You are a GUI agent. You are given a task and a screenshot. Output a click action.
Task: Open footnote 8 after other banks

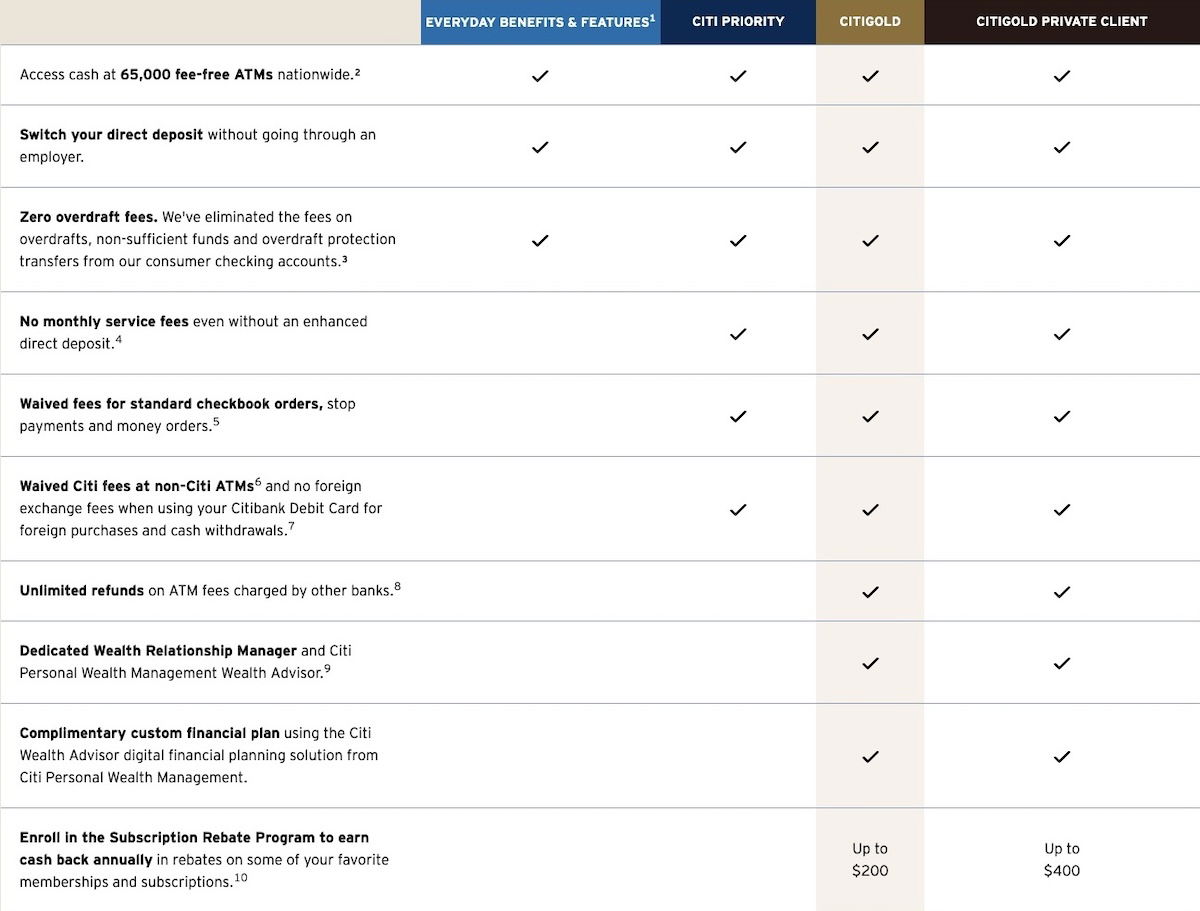coord(397,587)
